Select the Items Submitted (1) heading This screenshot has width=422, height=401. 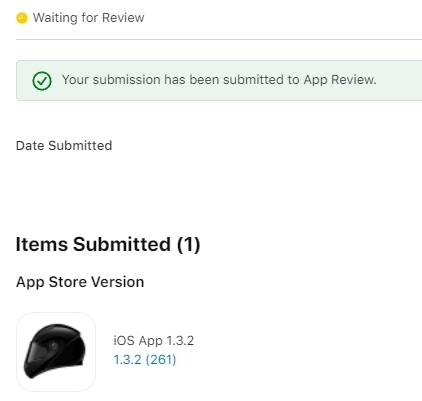[108, 244]
